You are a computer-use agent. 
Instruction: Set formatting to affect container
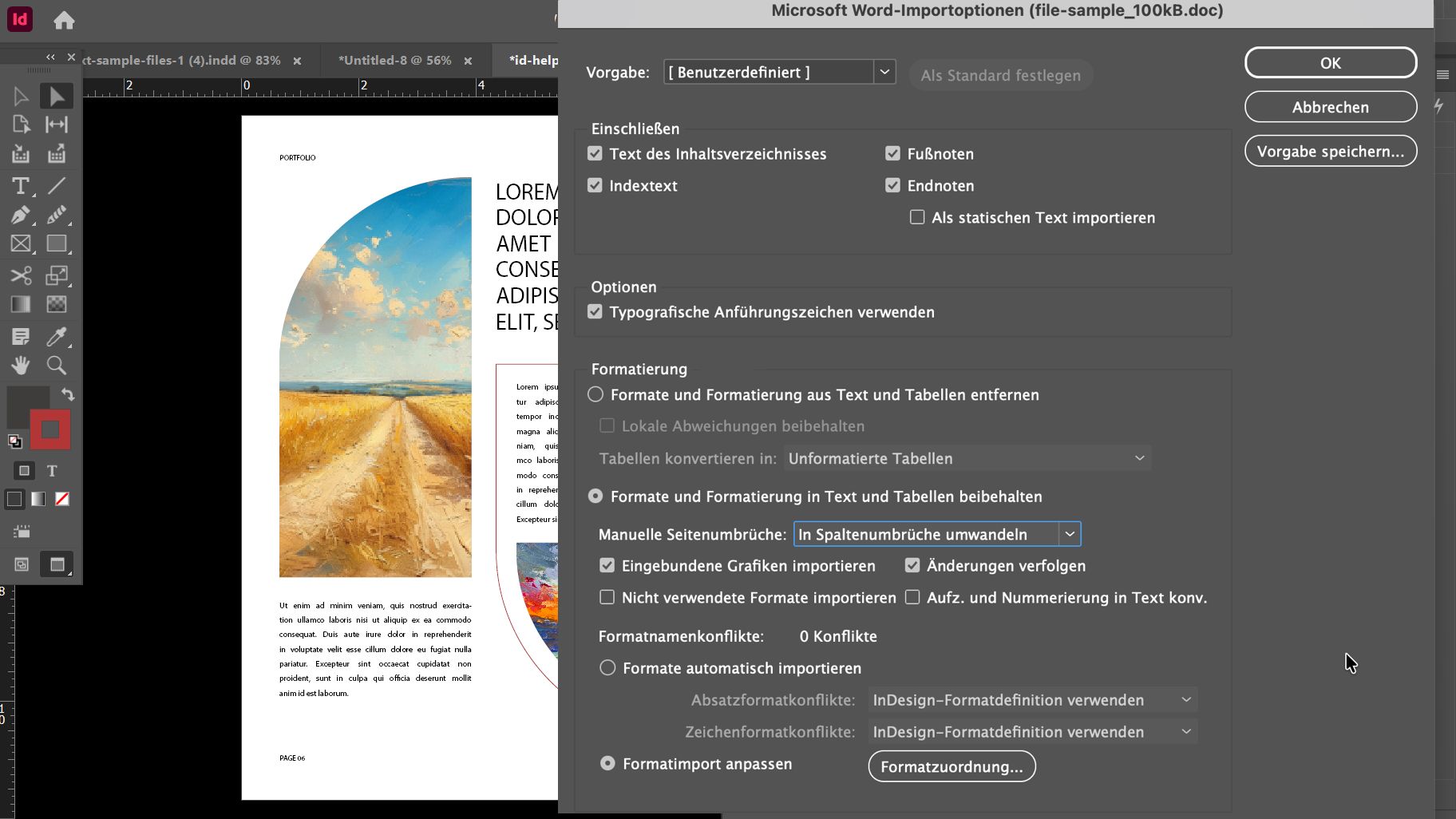click(x=24, y=471)
